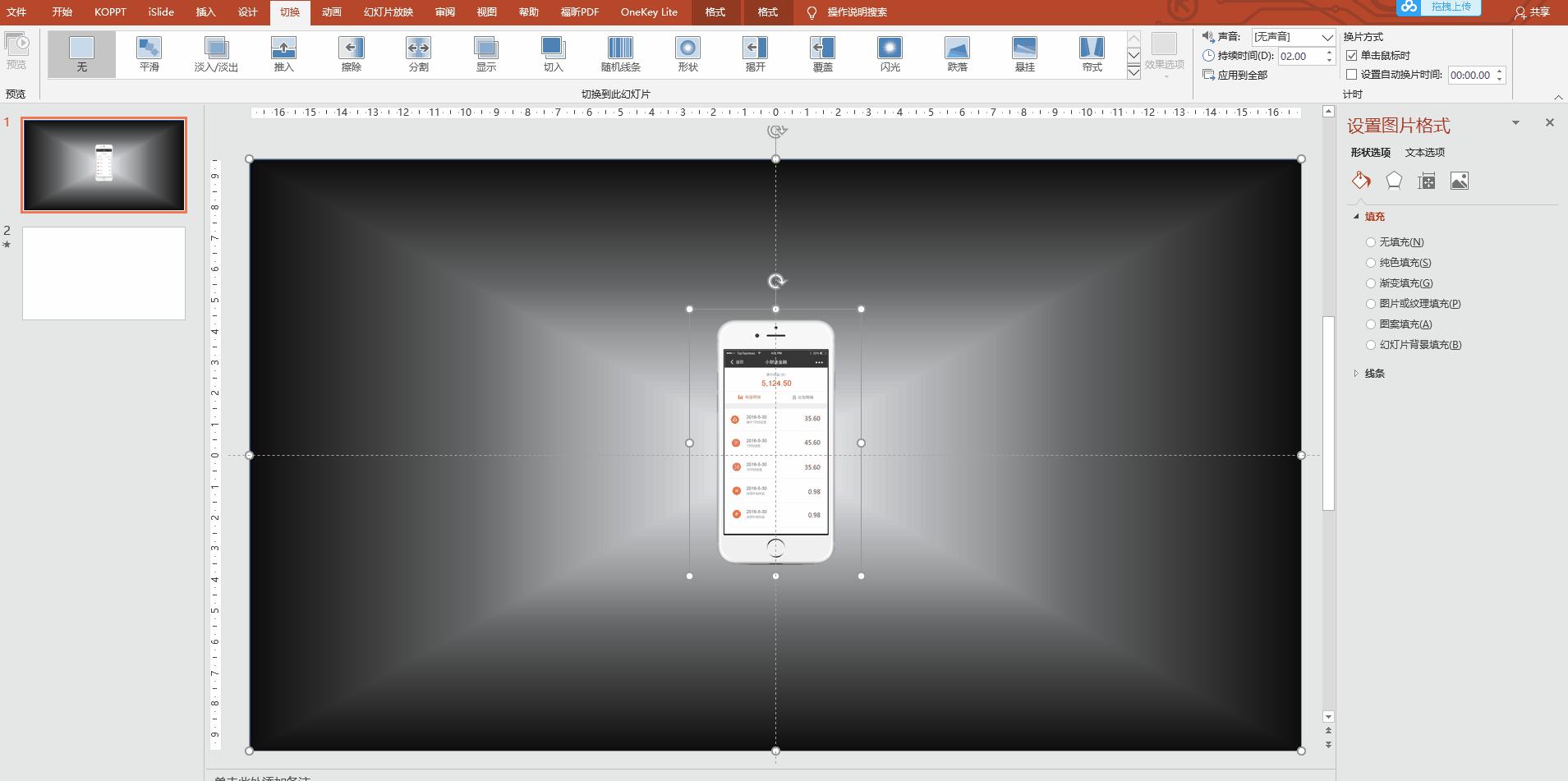Switch to the 动画 ribbon tab

click(x=332, y=12)
